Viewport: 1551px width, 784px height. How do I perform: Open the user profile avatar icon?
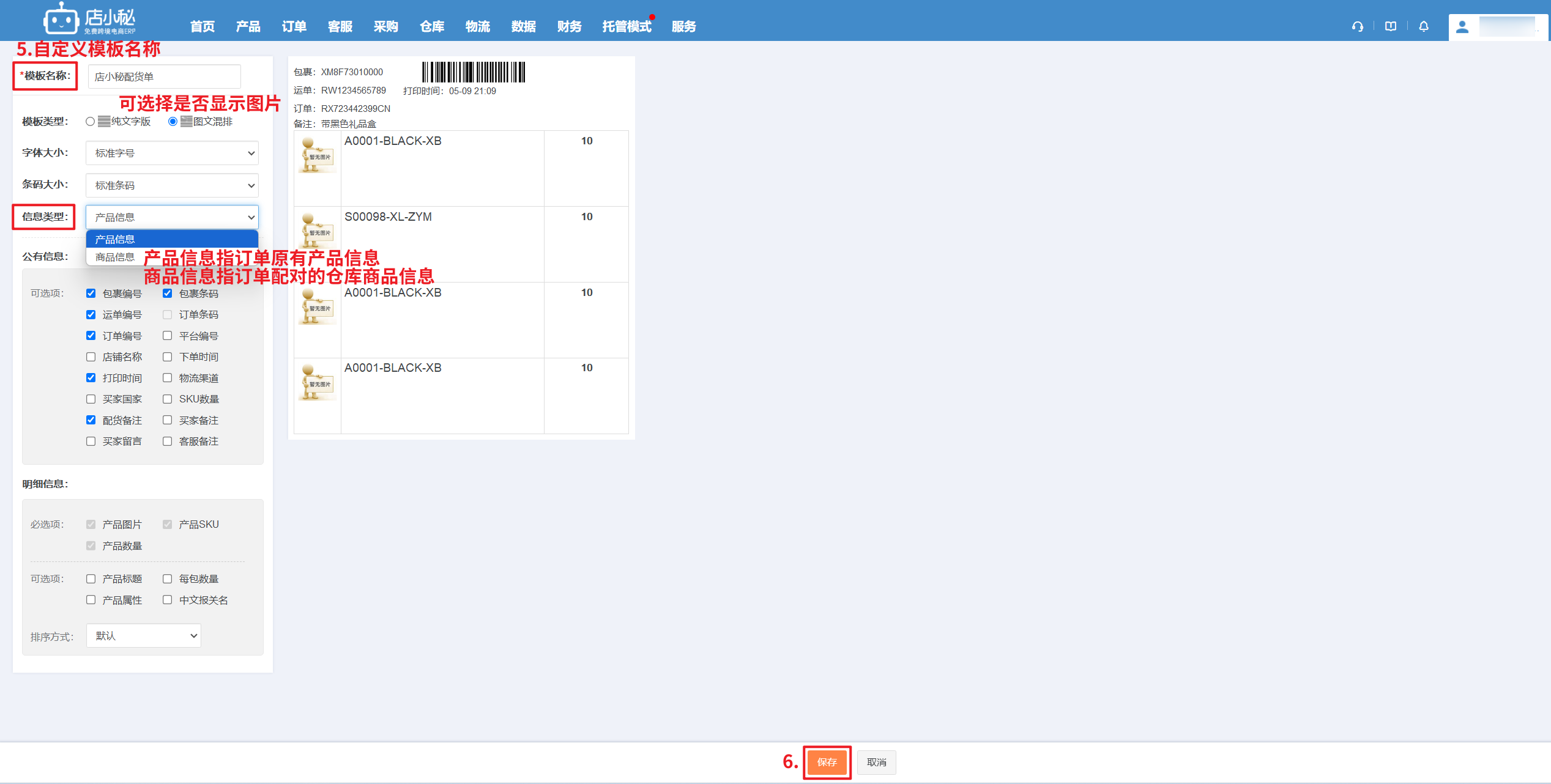(1462, 27)
